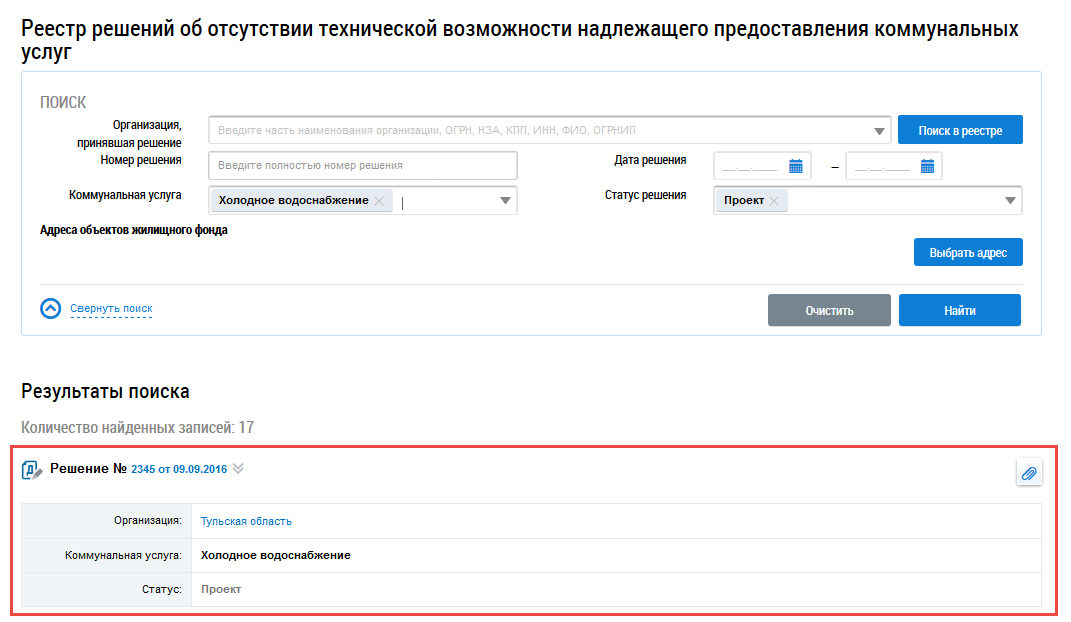The image size is (1071, 622).
Task: Click the Найти search button
Action: tap(959, 310)
